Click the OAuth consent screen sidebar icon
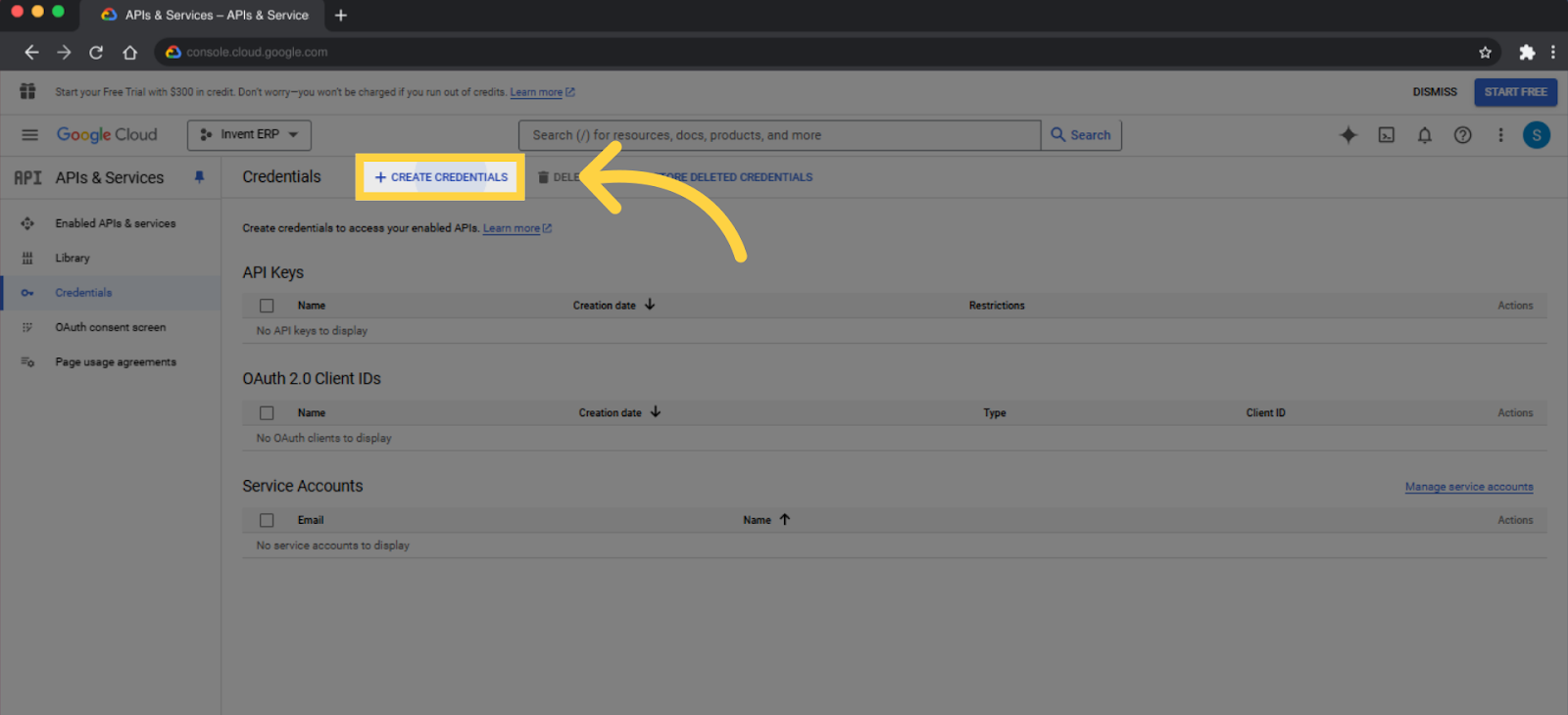The height and width of the screenshot is (715, 1568). (x=27, y=327)
